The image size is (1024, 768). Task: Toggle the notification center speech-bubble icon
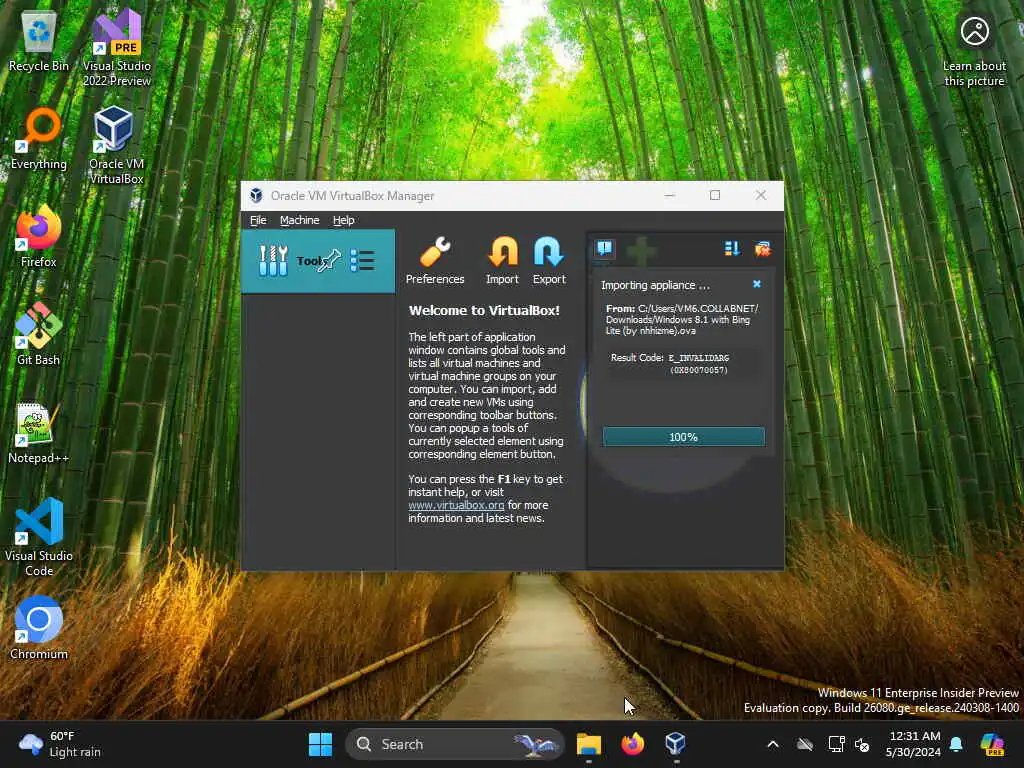[605, 248]
